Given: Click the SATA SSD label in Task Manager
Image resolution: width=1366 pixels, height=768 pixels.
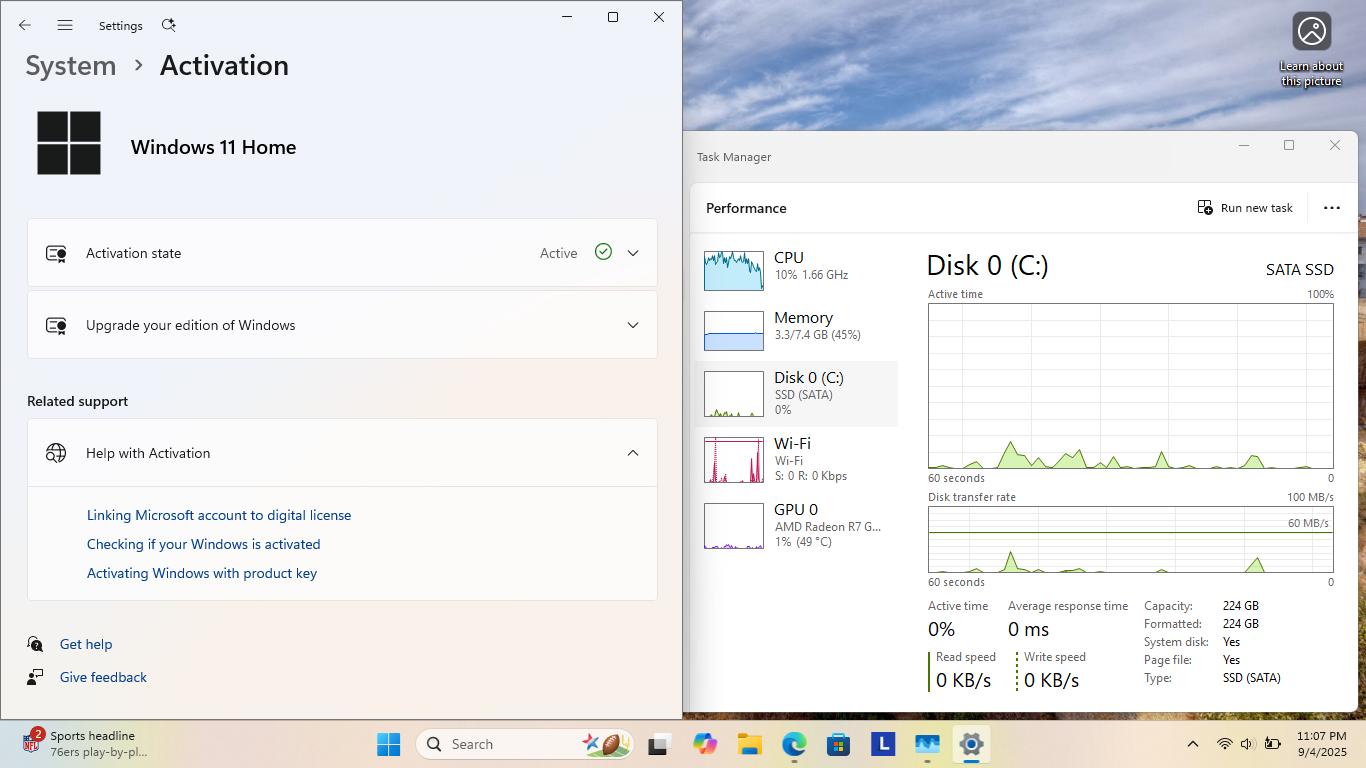Looking at the screenshot, I should click(x=1299, y=270).
